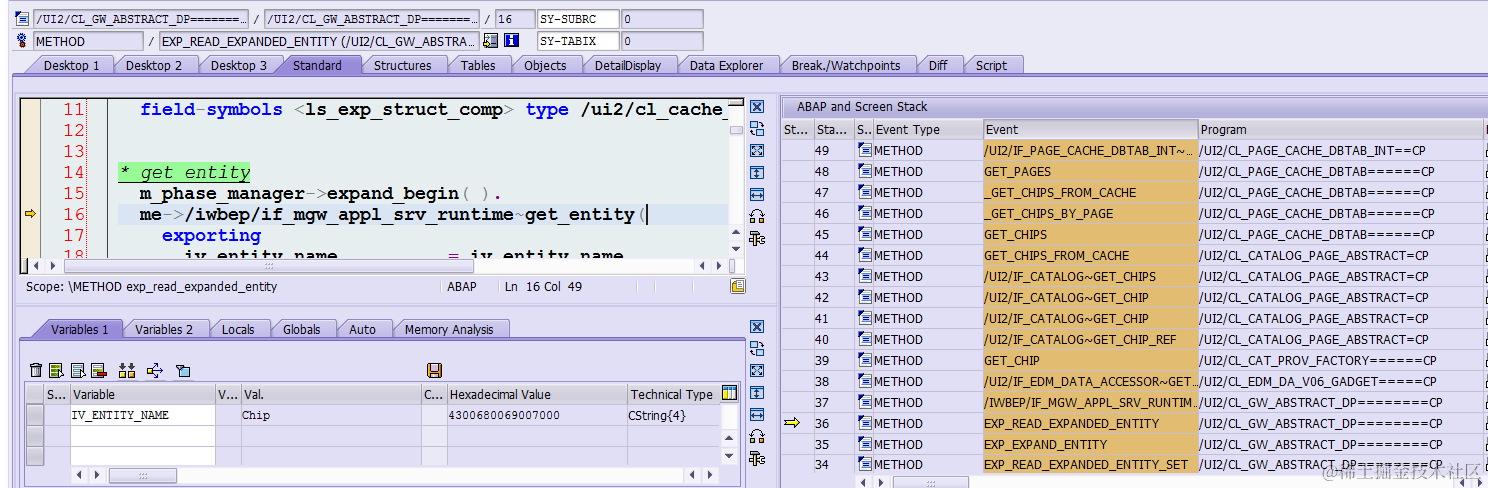This screenshot has height=488, width=1488.
Task: Open the Script tab
Action: coord(991,65)
